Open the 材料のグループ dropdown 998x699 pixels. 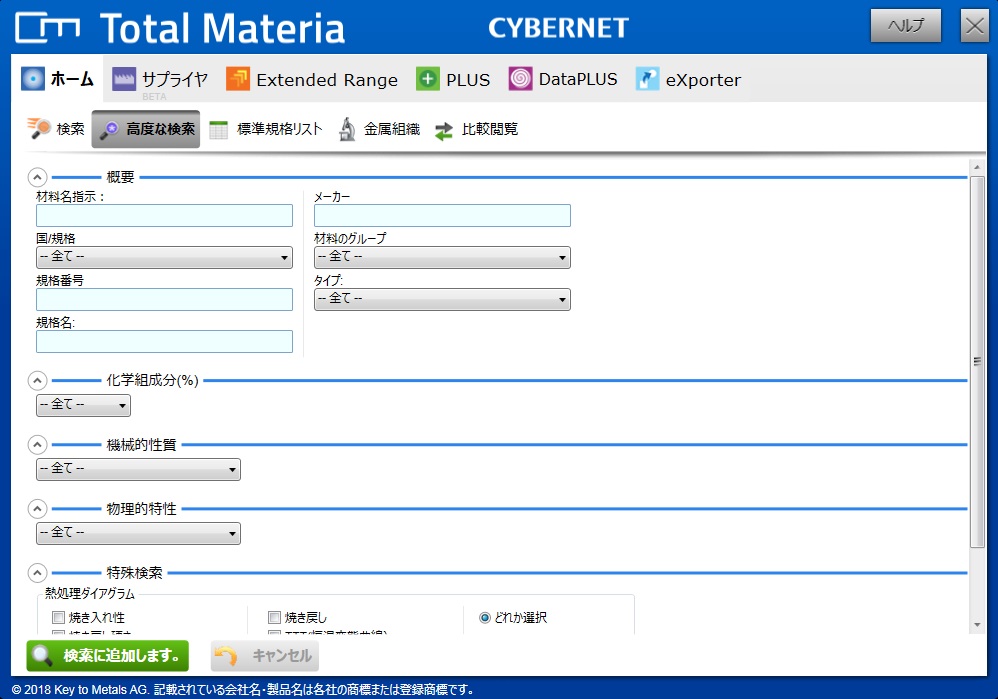click(x=442, y=257)
